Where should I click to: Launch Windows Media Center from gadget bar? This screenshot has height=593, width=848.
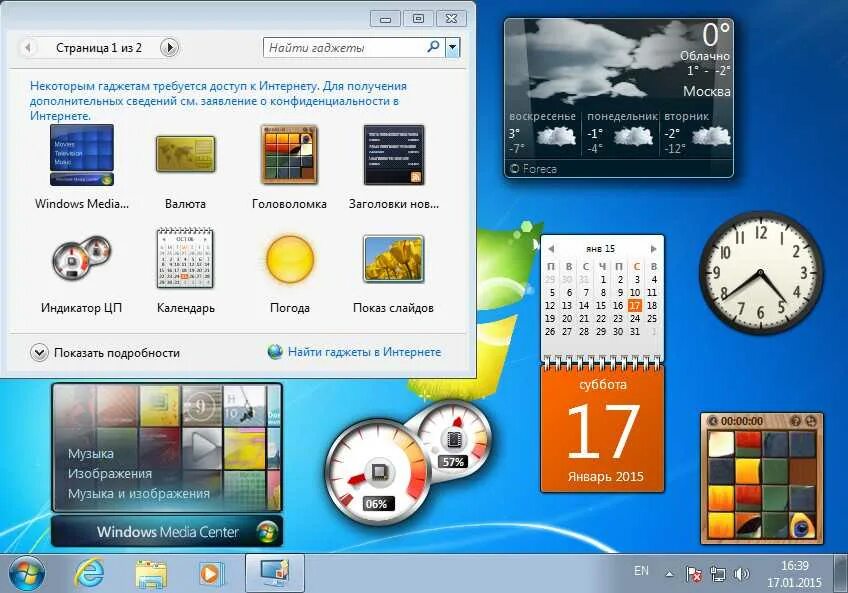167,531
